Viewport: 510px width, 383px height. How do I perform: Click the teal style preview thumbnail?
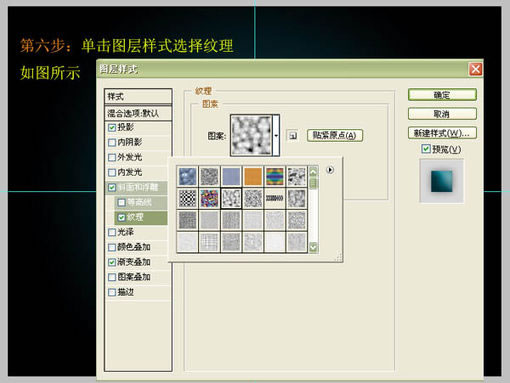pos(442,181)
